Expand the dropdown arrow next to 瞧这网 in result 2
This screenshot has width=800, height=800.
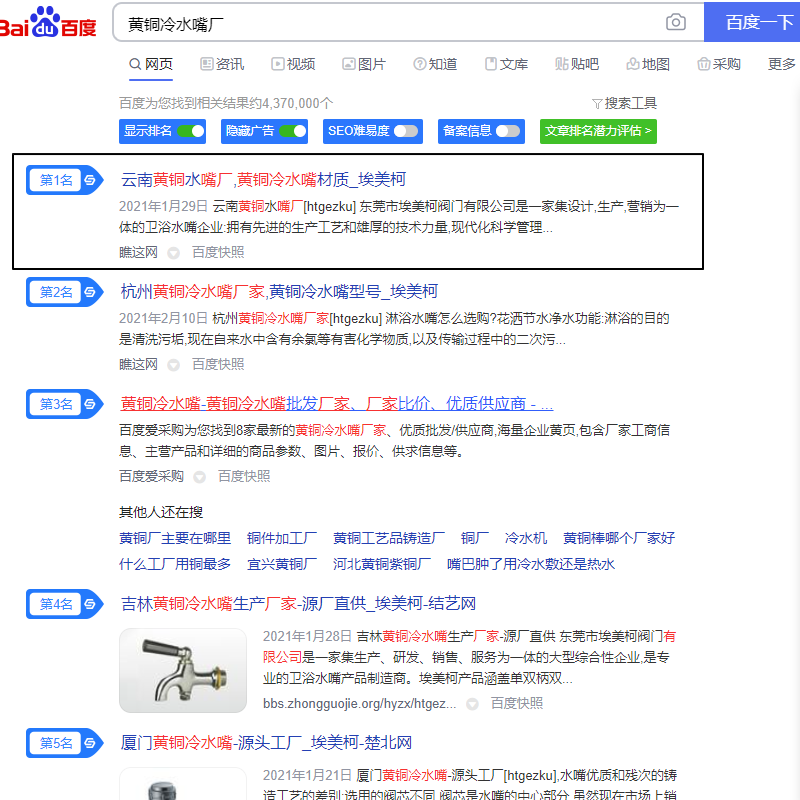coord(173,365)
